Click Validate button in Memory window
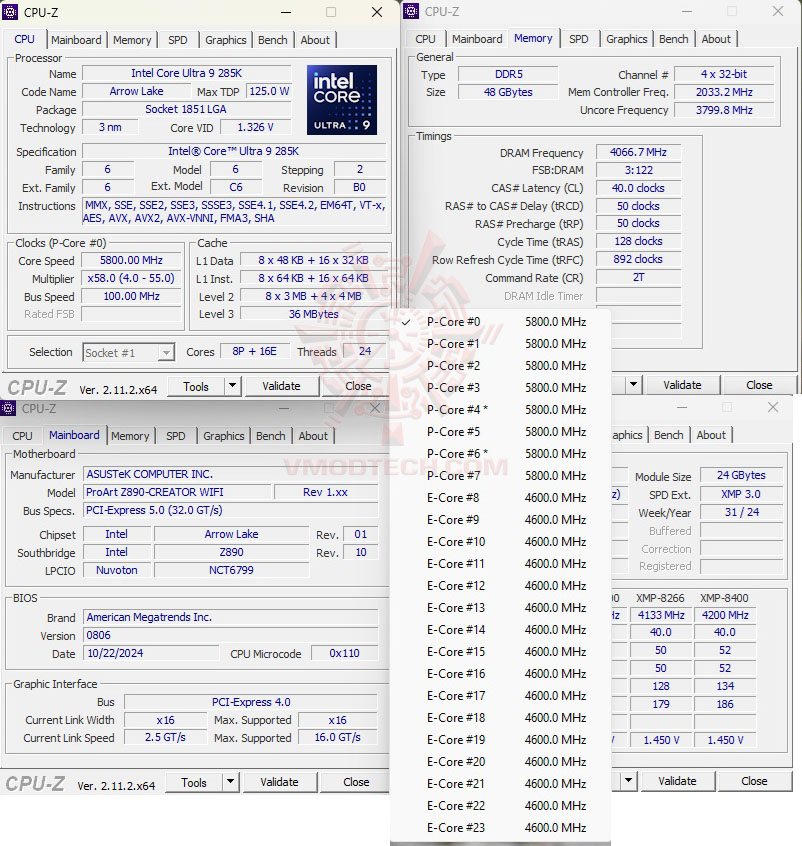Image resolution: width=802 pixels, height=846 pixels. (682, 385)
